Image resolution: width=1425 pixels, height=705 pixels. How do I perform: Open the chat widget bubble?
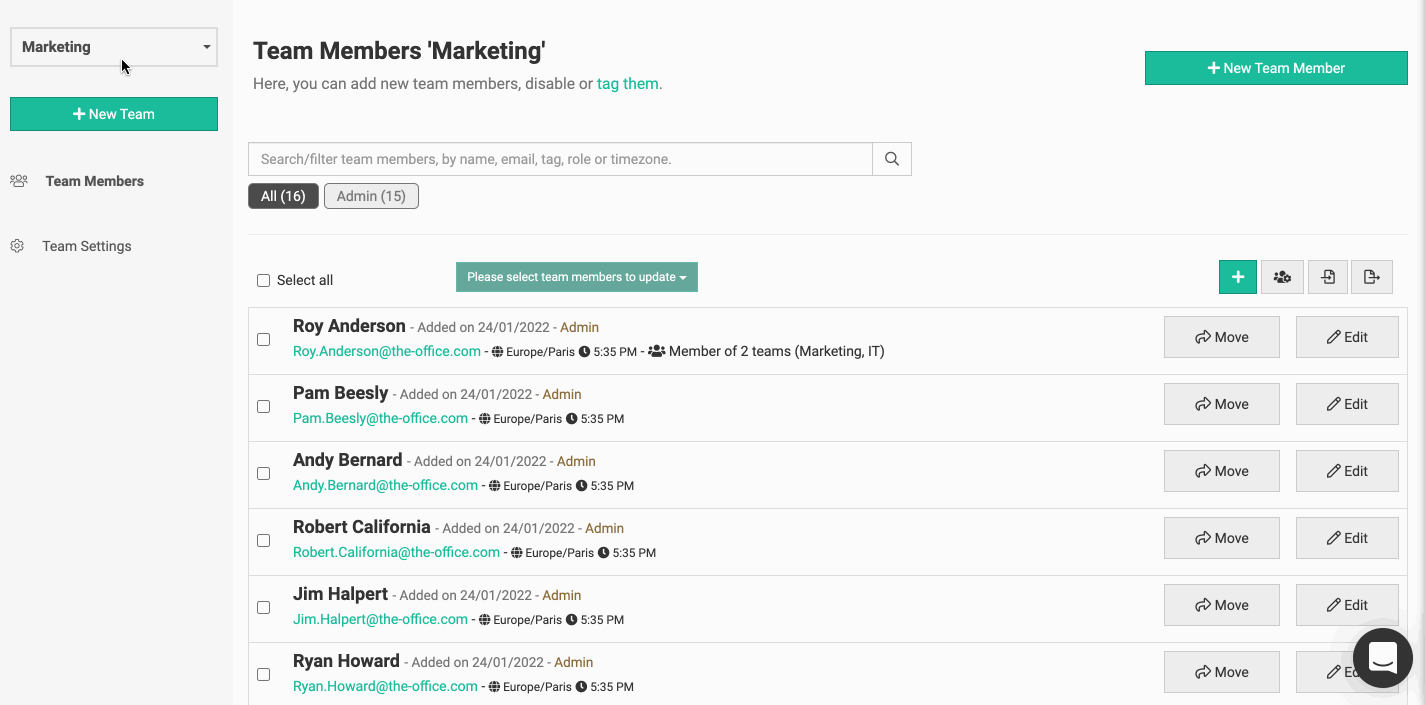(x=1382, y=658)
